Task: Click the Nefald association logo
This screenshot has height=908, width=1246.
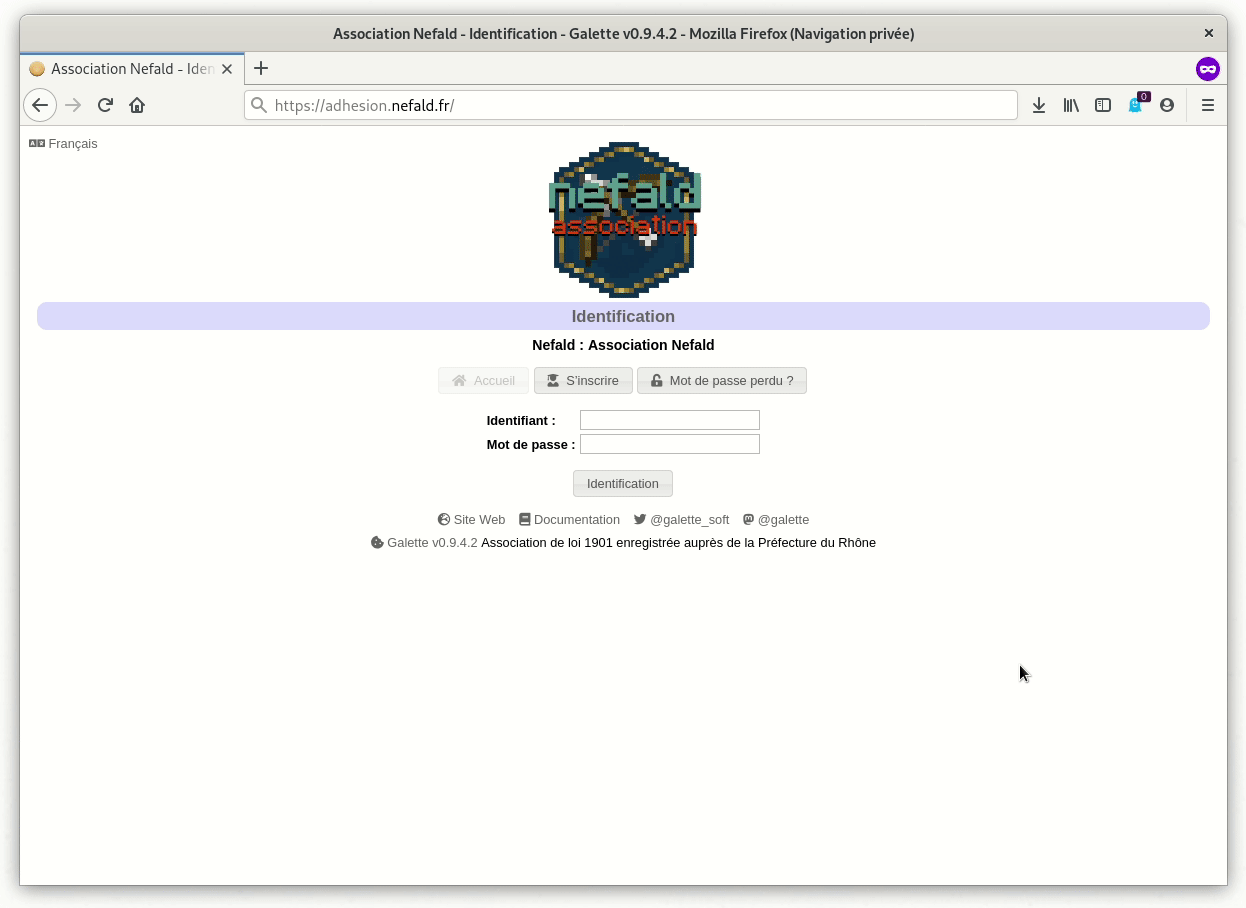Action: coord(625,219)
